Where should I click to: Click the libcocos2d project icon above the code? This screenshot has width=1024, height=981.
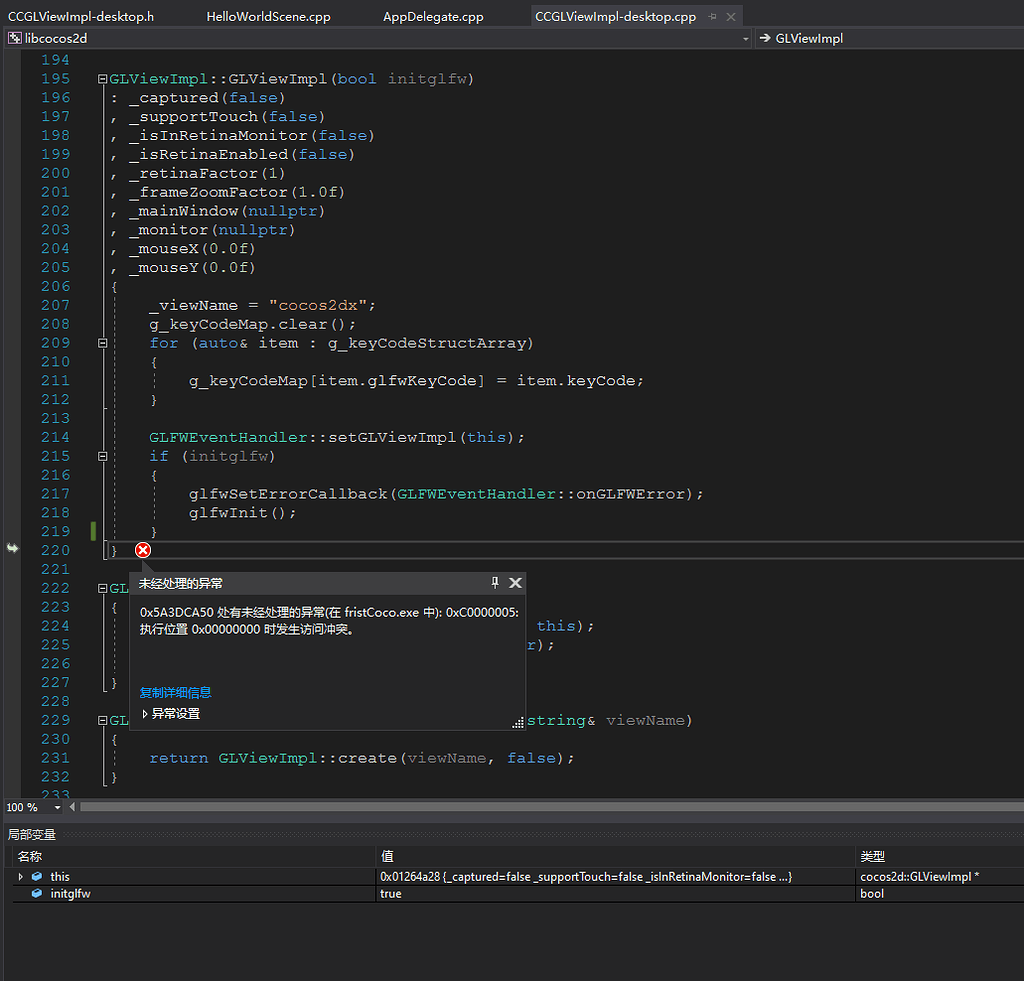[12, 36]
